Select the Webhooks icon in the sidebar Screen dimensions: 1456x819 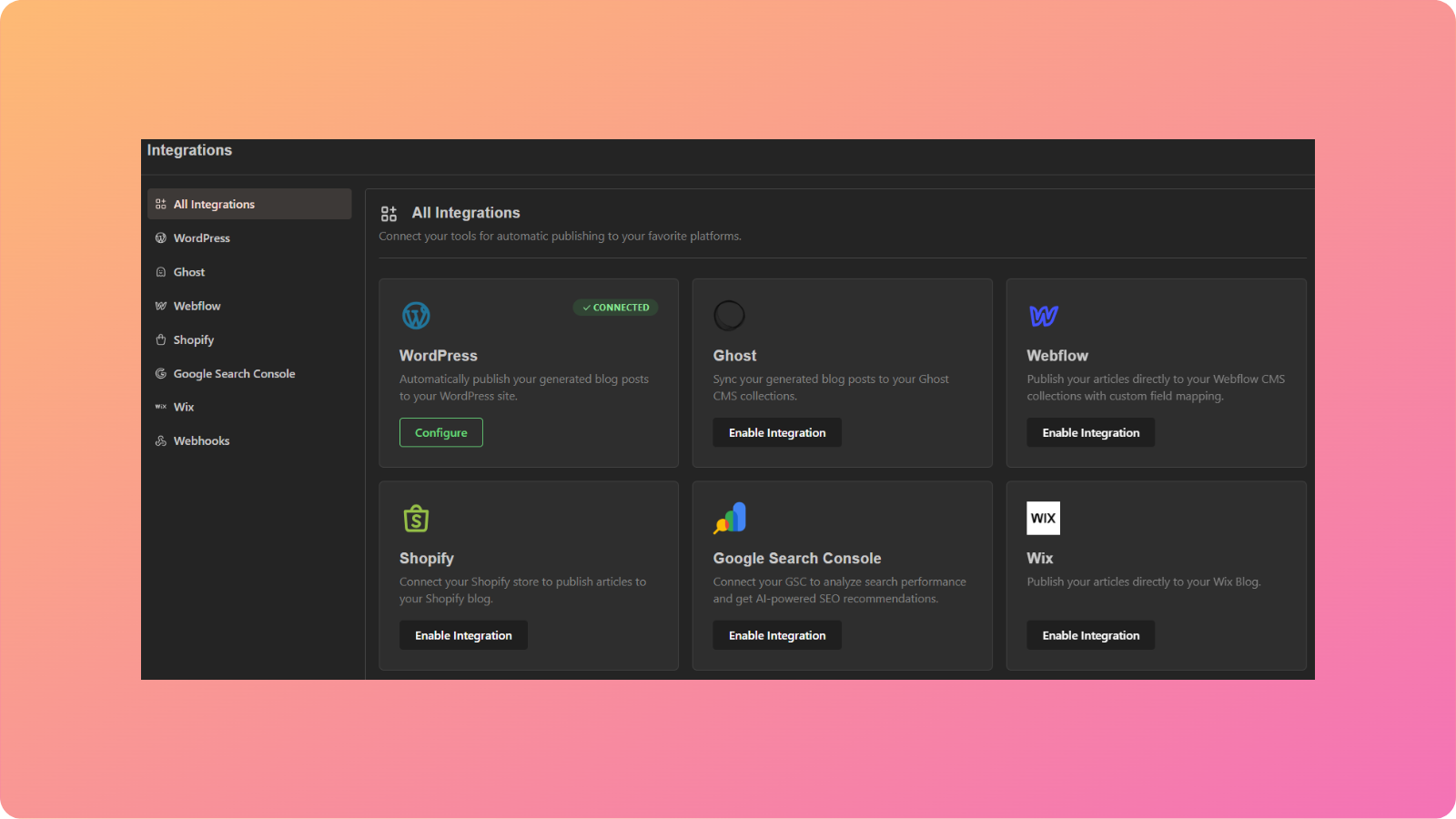pyautogui.click(x=161, y=440)
